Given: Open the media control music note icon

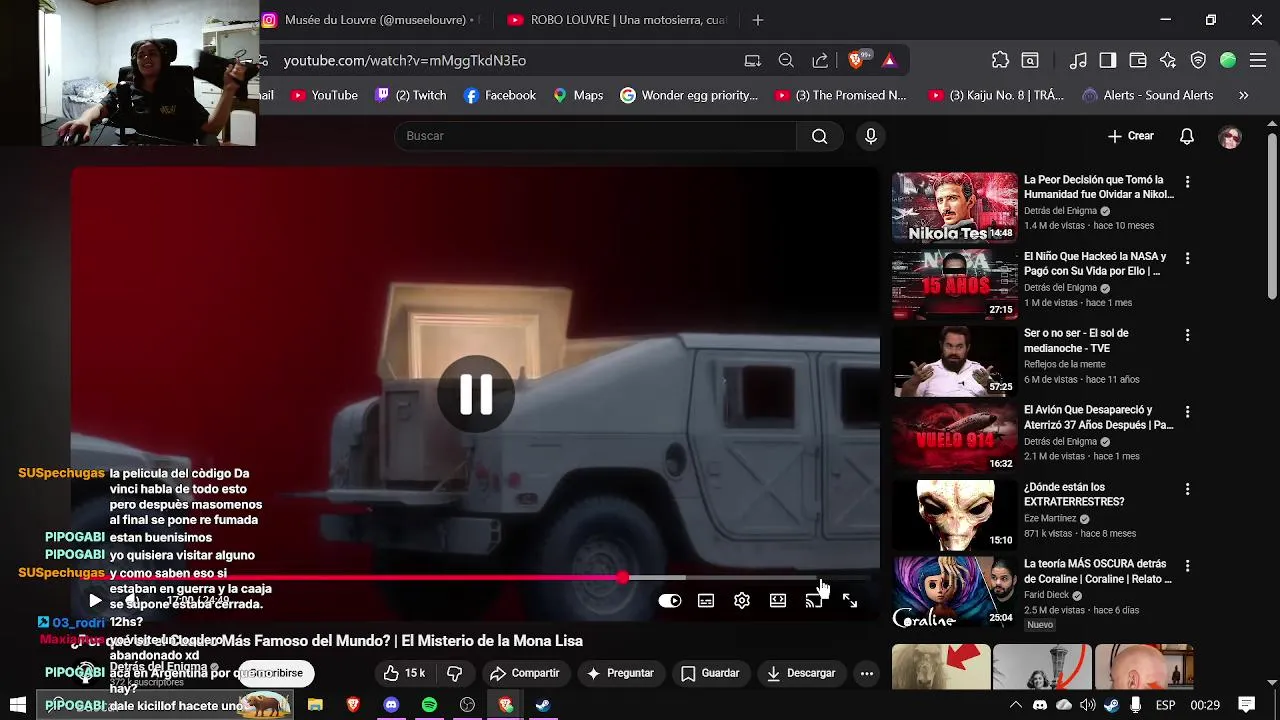Looking at the screenshot, I should click(x=1078, y=60).
